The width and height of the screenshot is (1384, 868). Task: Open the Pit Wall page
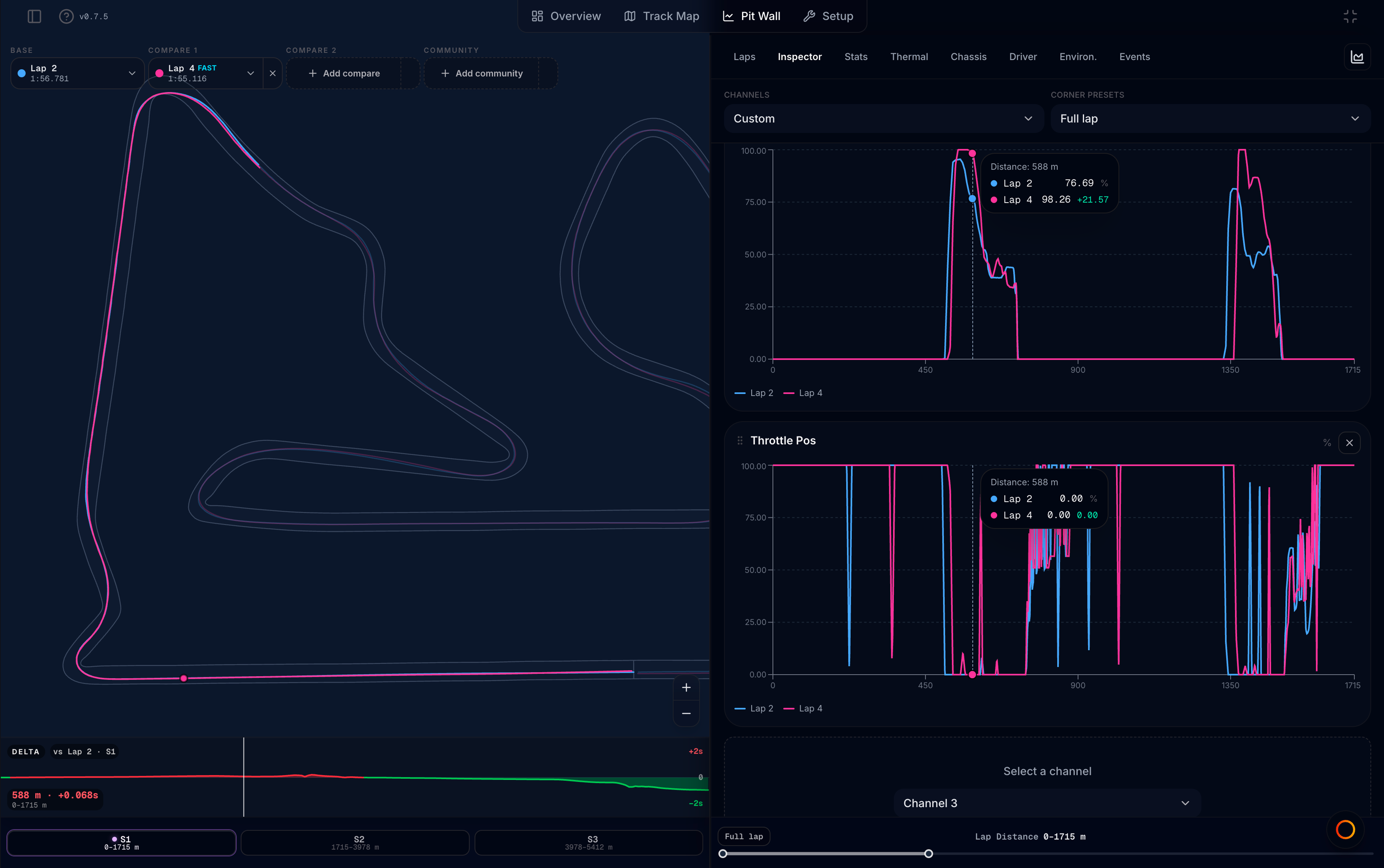click(751, 16)
